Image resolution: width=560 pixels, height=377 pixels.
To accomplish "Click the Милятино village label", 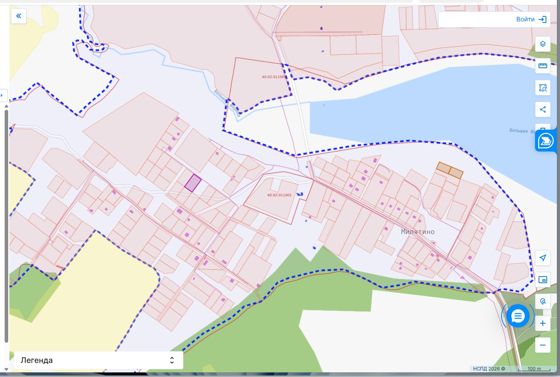I will 418,232.
